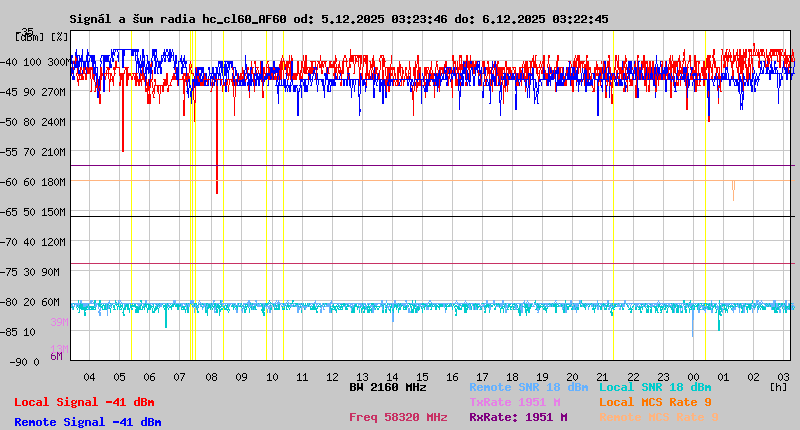Screen dimensions: 800x430
Task: Click the Freq 58320 MHz label
Action: click(x=398, y=417)
